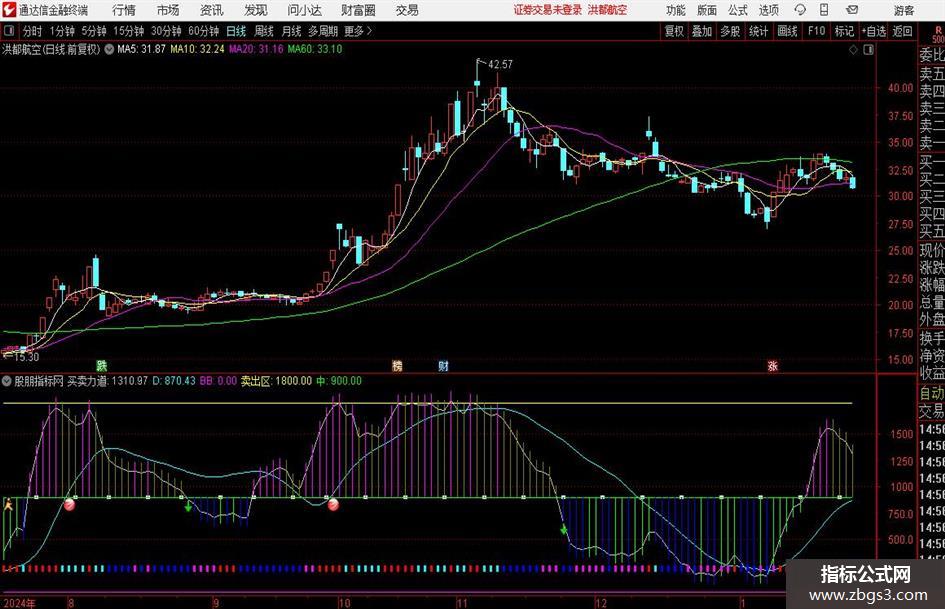
Task: Click second red ball signal near October
Action: [x=333, y=505]
